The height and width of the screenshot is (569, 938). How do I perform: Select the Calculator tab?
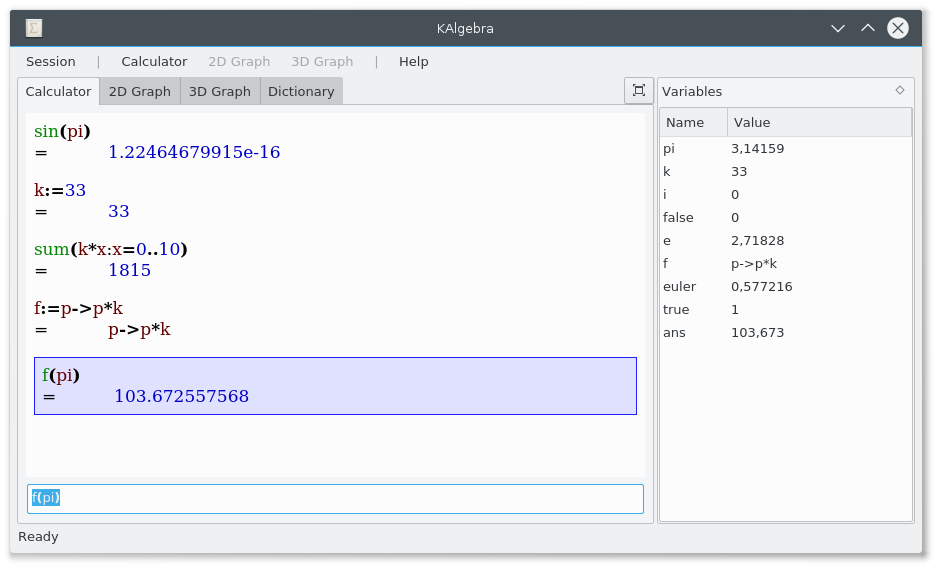(58, 91)
